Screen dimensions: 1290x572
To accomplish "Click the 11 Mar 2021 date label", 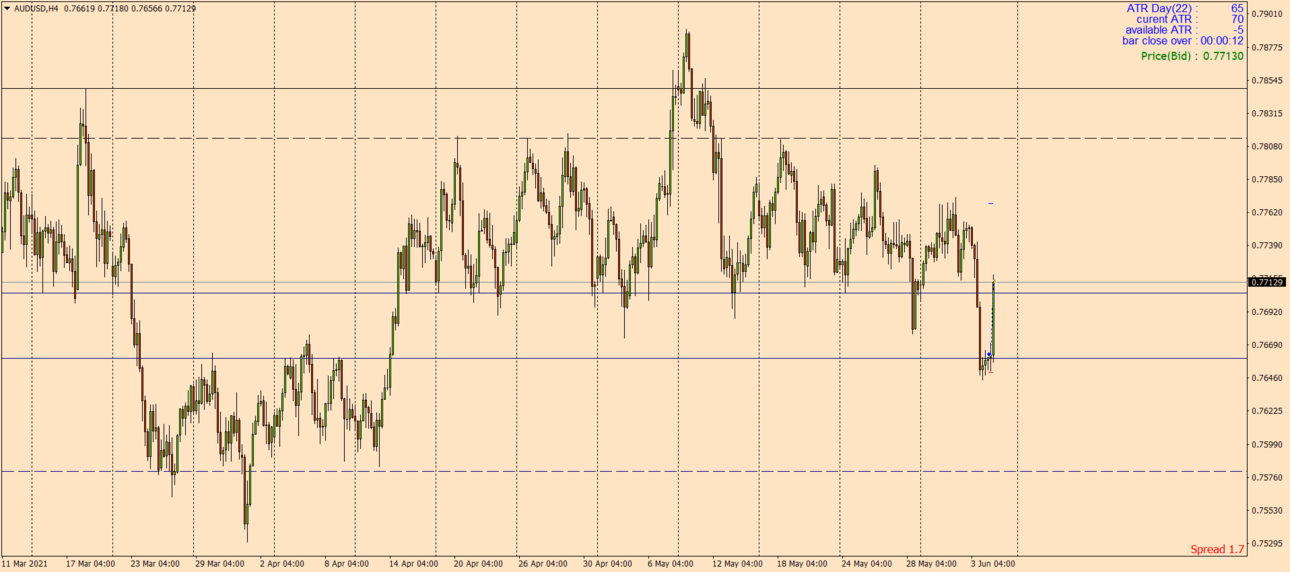I will (26, 564).
